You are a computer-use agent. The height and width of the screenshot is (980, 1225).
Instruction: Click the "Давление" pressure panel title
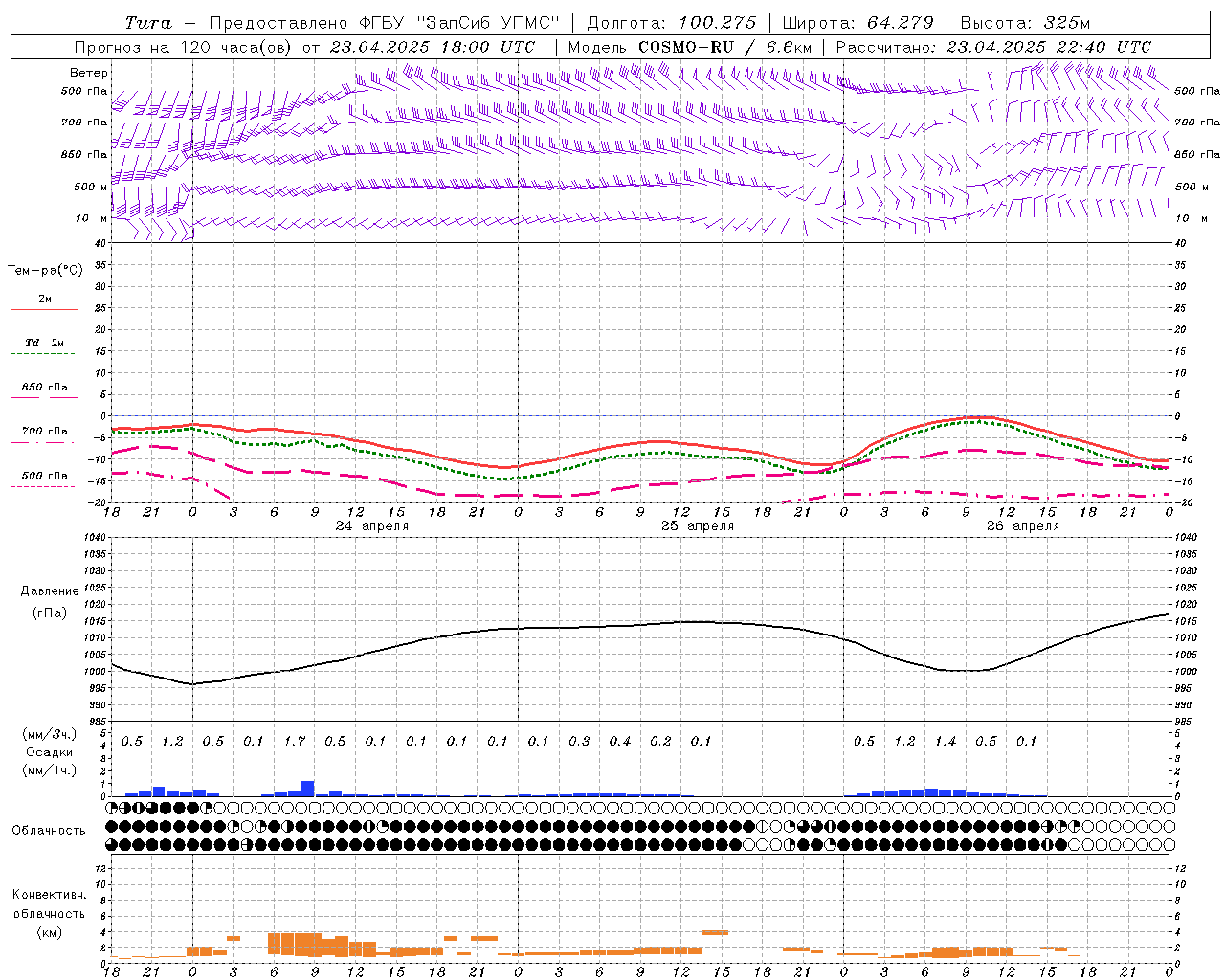(x=50, y=591)
